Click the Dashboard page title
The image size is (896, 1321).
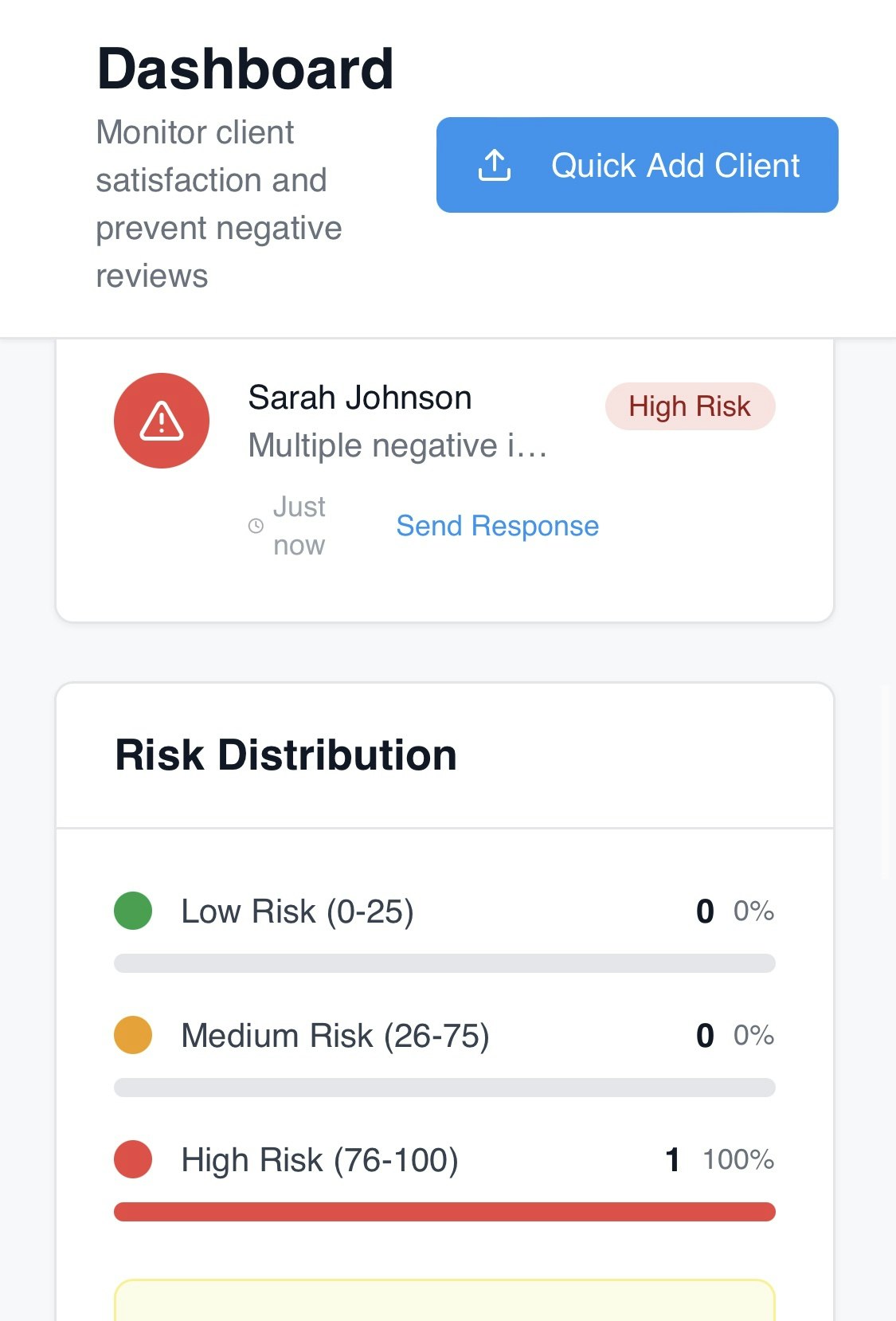click(x=245, y=69)
